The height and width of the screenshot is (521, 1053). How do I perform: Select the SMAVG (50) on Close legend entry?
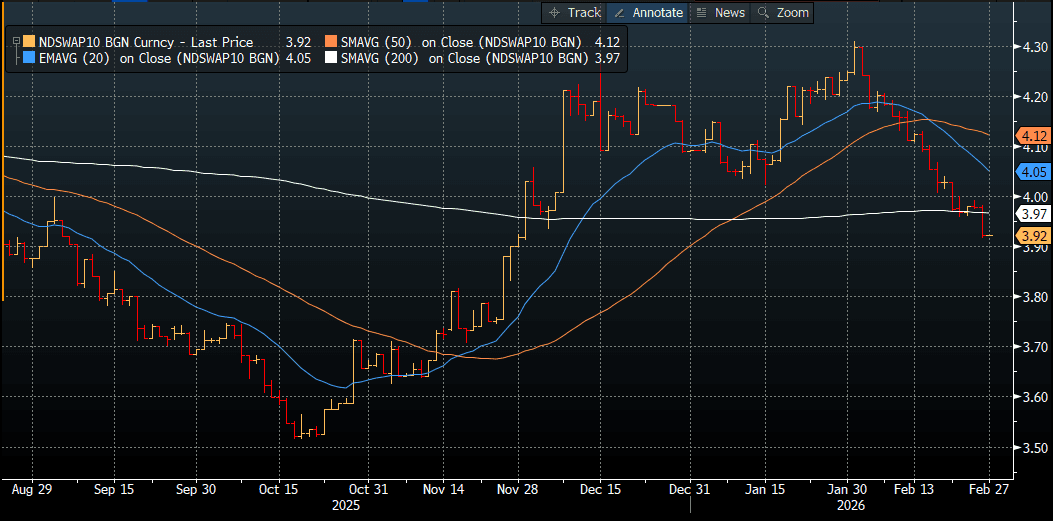click(460, 42)
